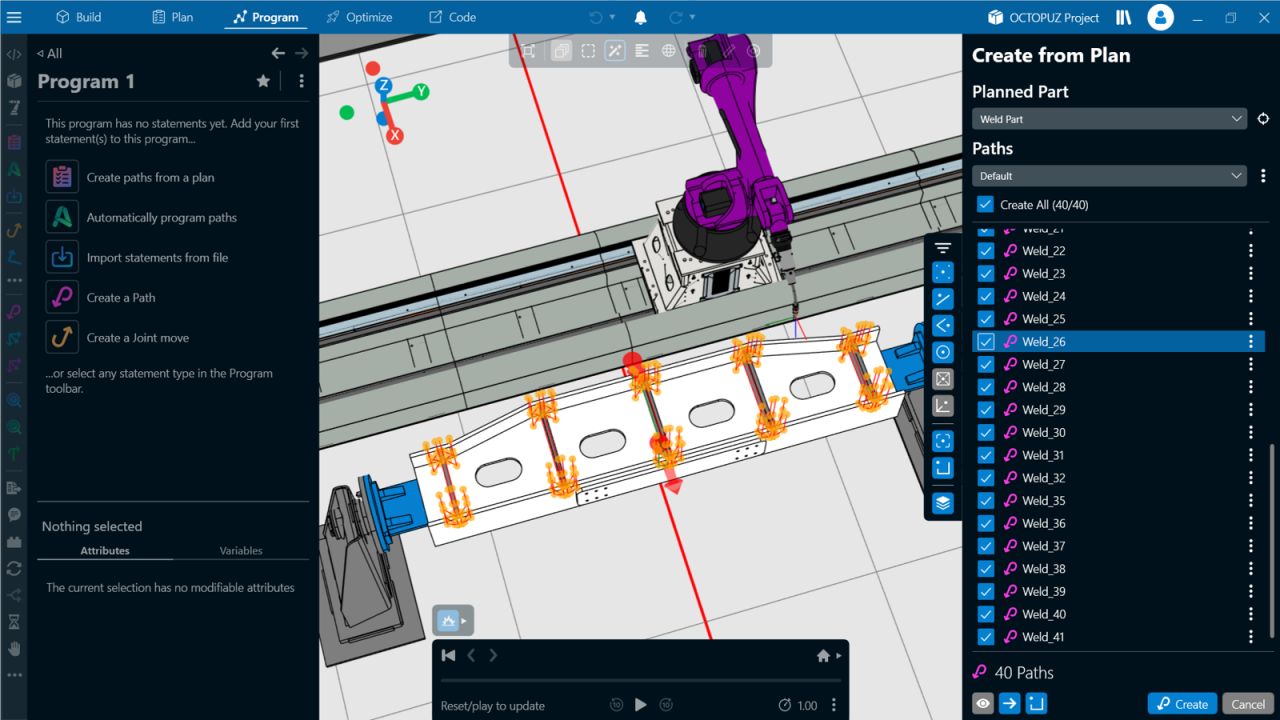This screenshot has height=720, width=1280.
Task: Toggle the layers stack viewport tool
Action: [x=943, y=503]
